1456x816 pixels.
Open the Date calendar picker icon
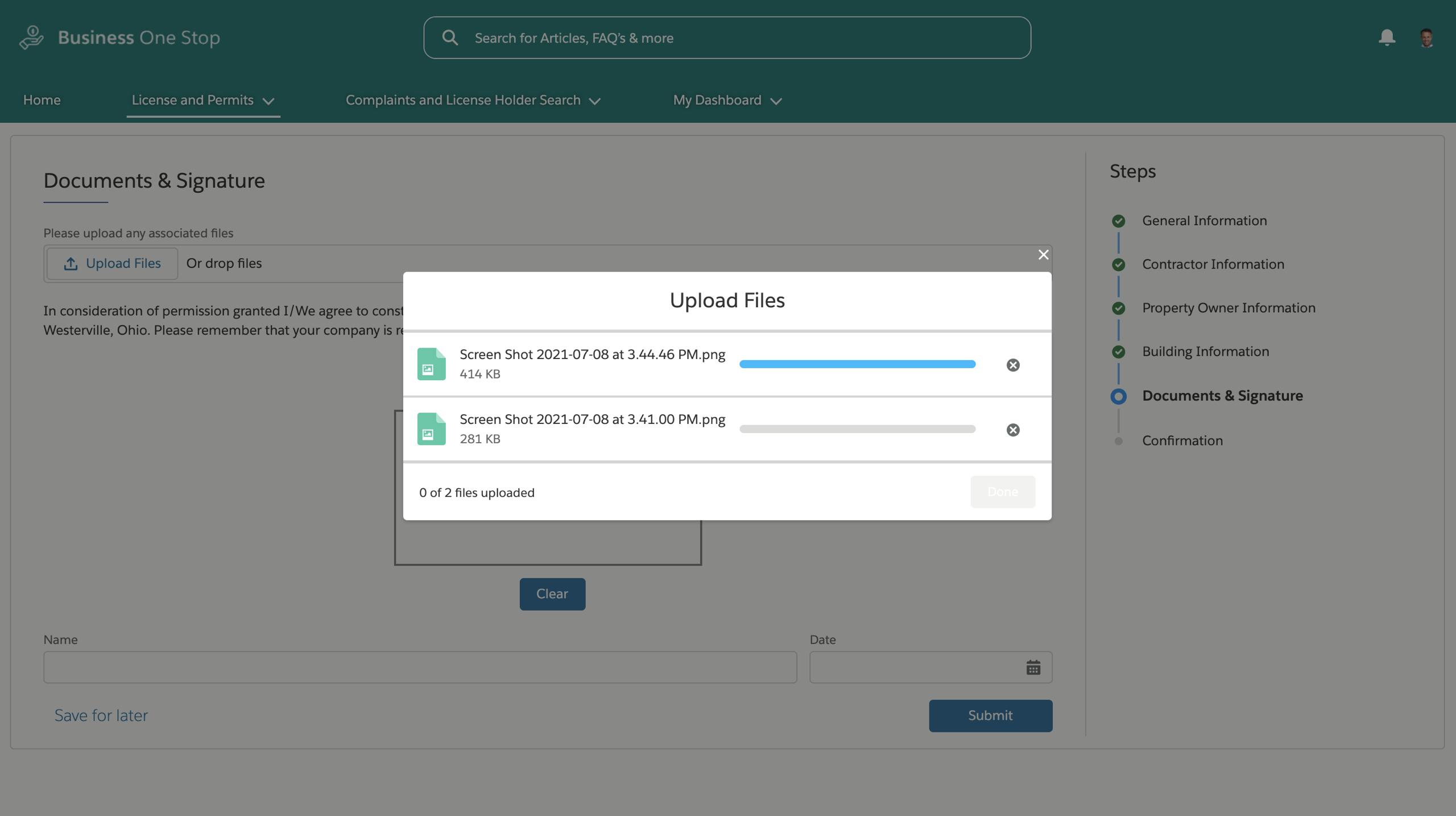coord(1033,667)
